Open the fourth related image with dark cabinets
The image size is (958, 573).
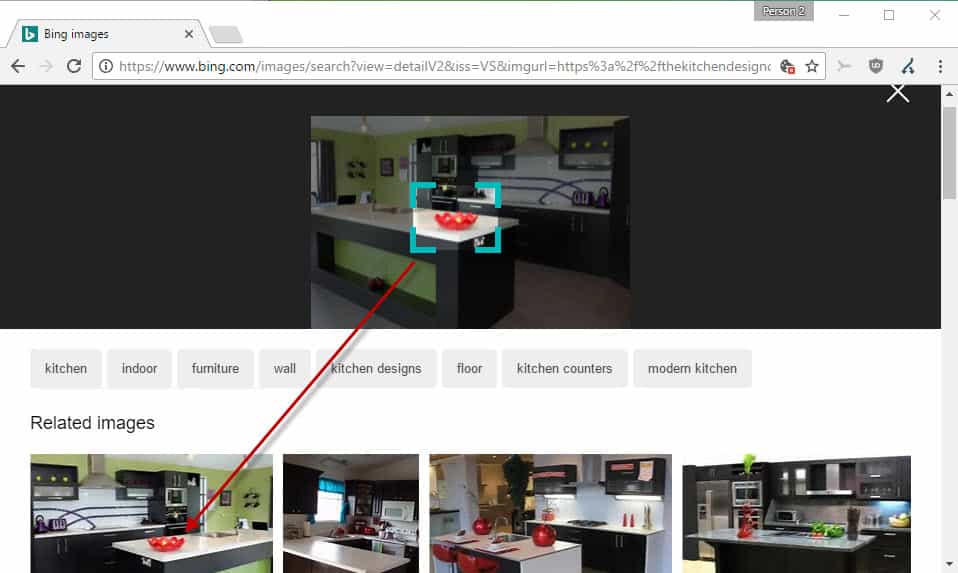pos(797,513)
